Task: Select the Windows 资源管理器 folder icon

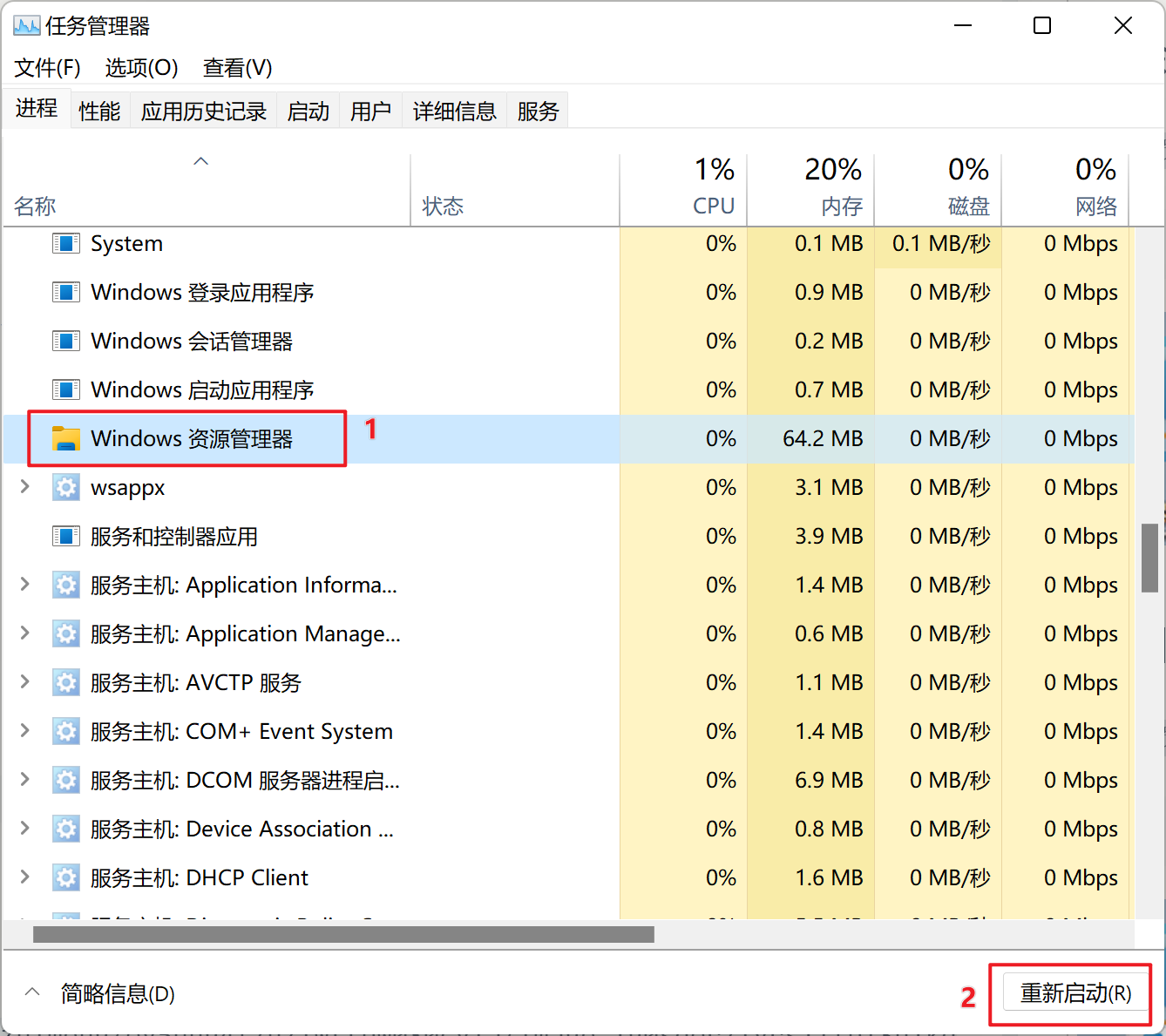Action: pyautogui.click(x=66, y=438)
